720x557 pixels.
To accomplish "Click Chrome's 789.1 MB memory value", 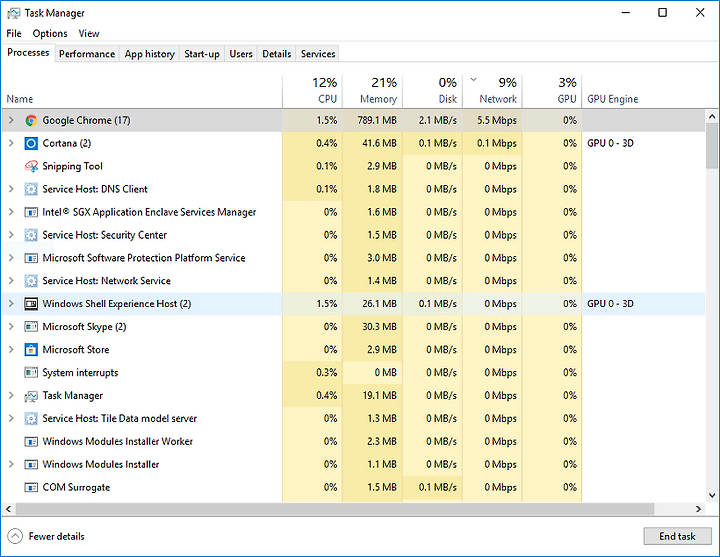I will tap(377, 120).
